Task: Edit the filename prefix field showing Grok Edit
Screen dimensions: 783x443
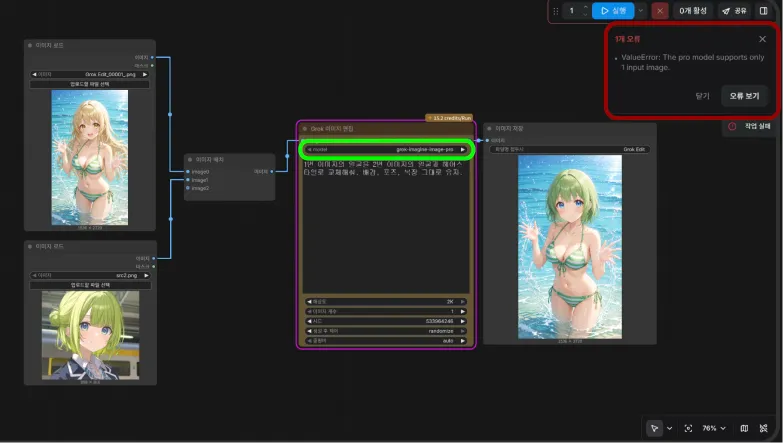Action: tap(569, 149)
